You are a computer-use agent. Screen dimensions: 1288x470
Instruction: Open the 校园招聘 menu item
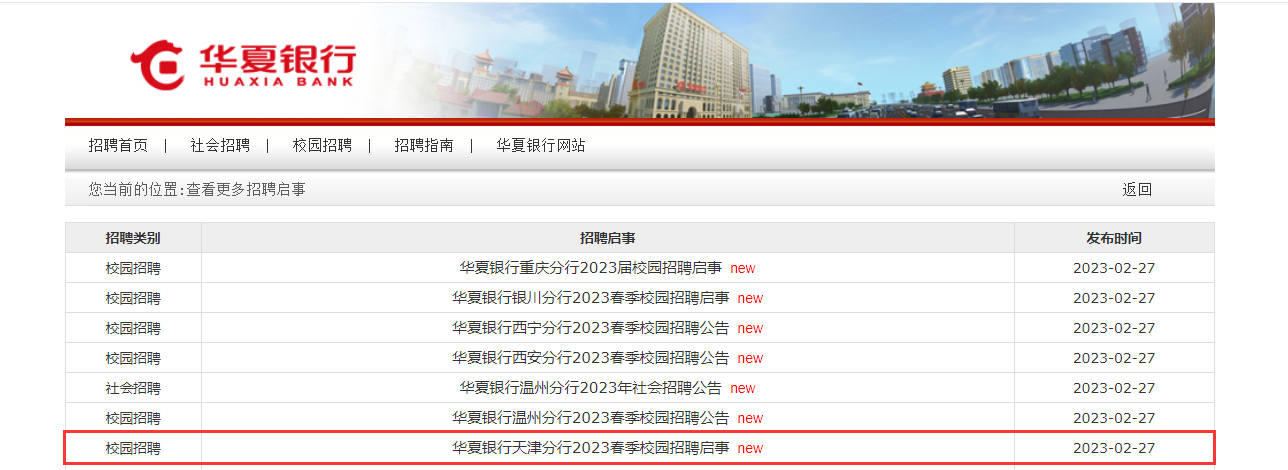[322, 145]
